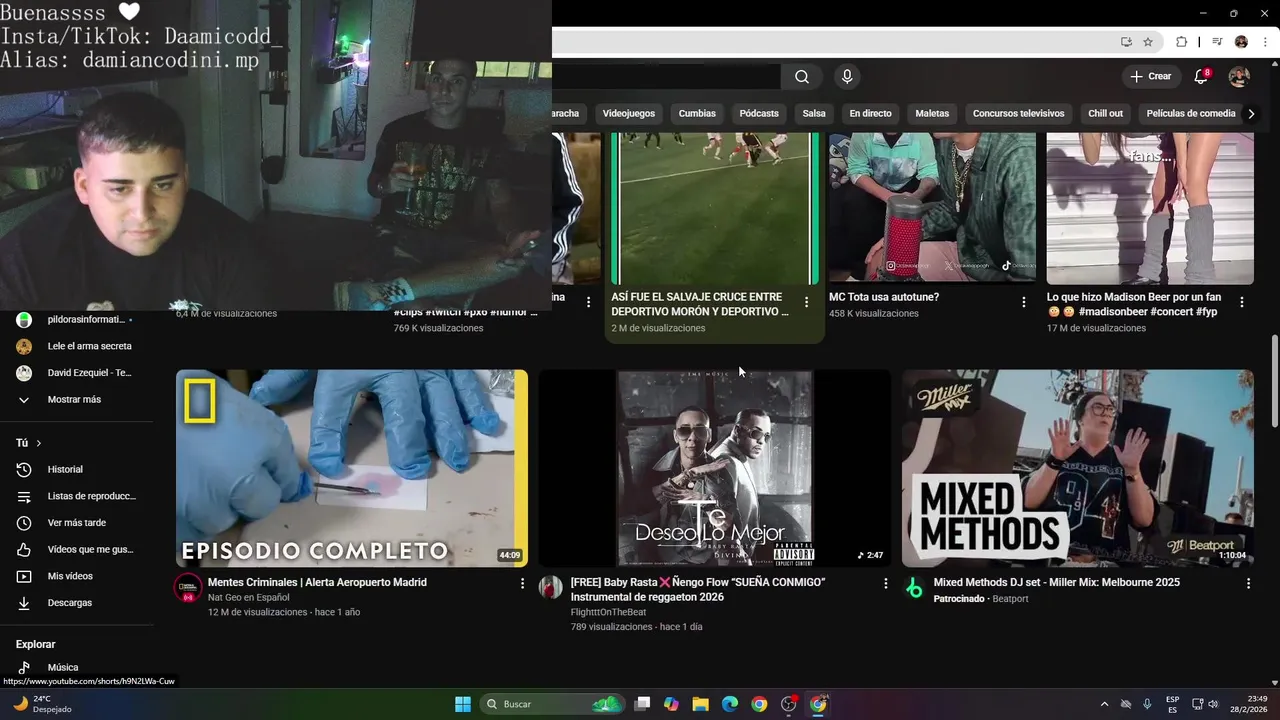The width and height of the screenshot is (1280, 720).
Task: Click the Crear button
Action: [1150, 77]
